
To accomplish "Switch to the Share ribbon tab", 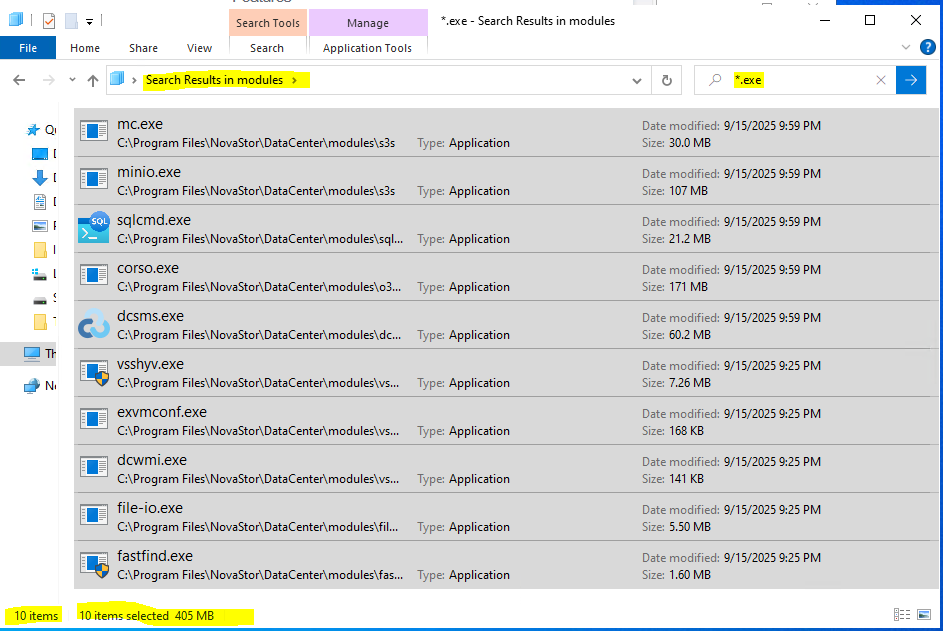I will (143, 48).
